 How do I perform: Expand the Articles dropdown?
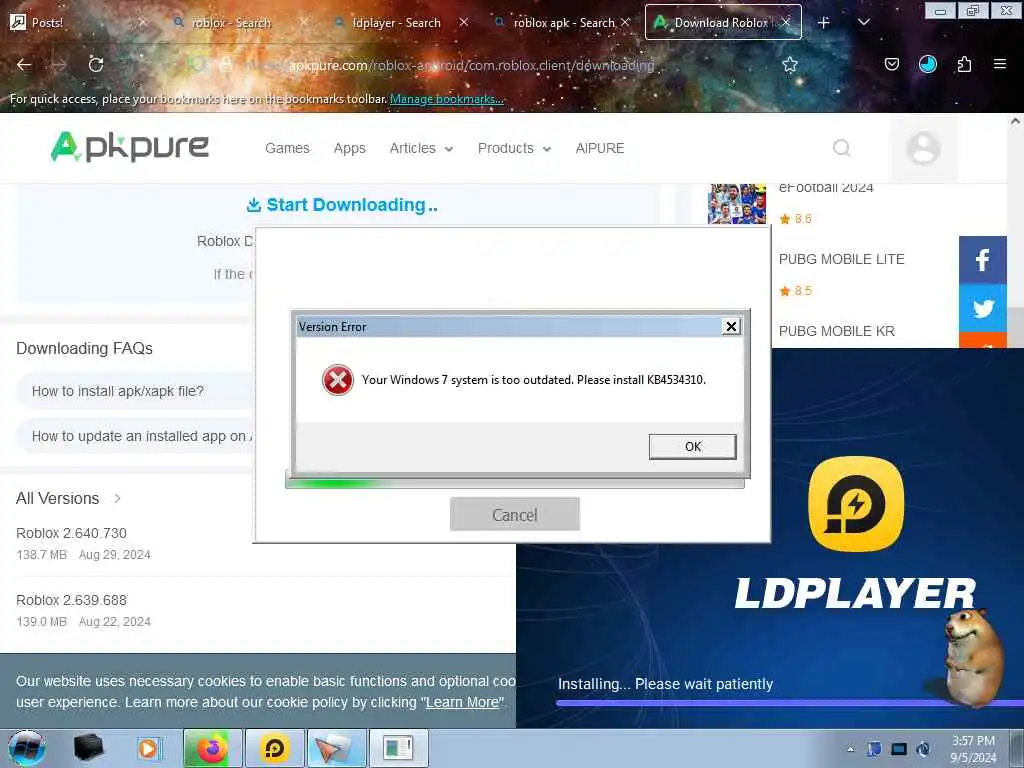[x=421, y=148]
